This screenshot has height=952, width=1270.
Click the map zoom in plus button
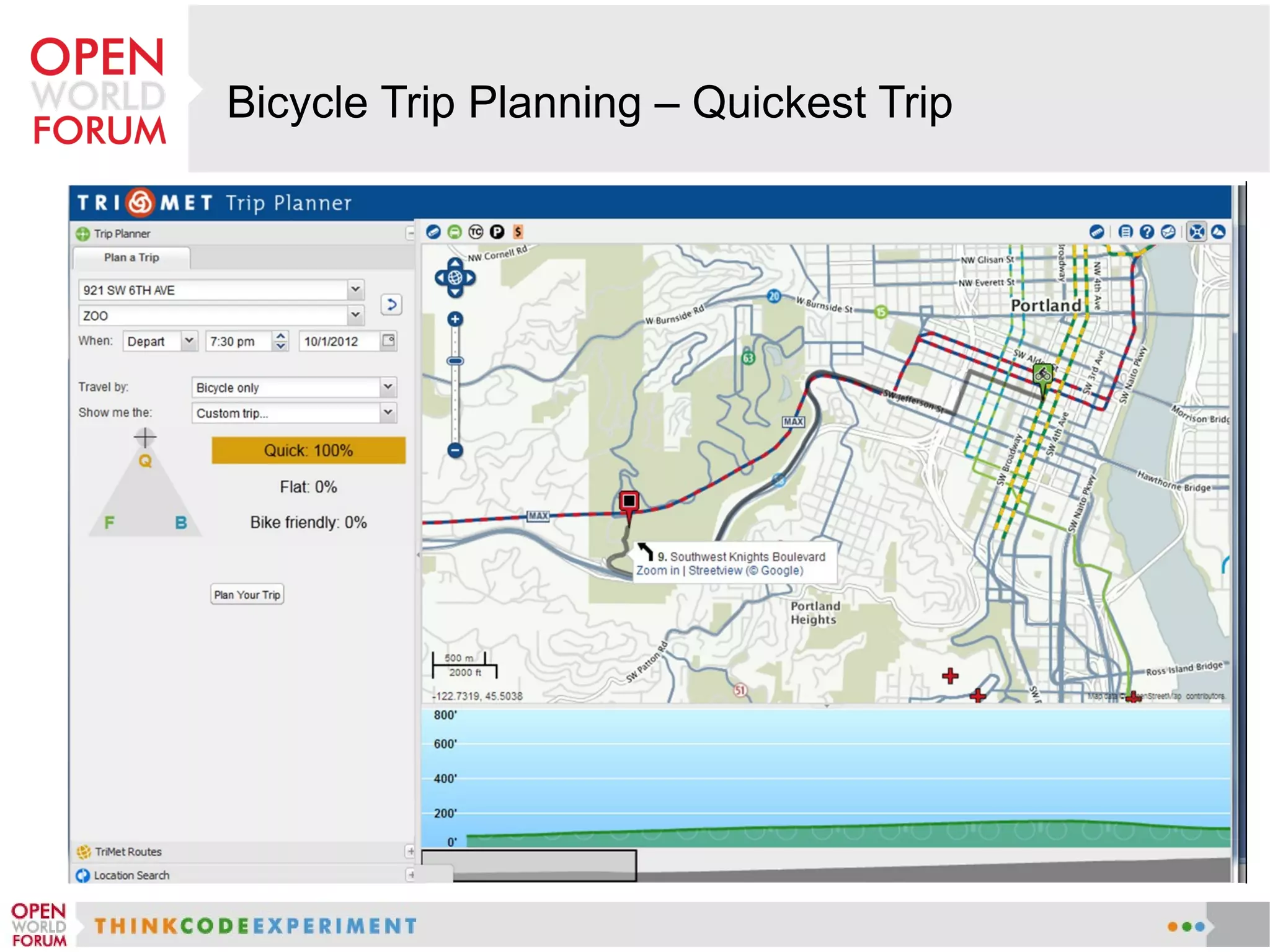click(455, 319)
